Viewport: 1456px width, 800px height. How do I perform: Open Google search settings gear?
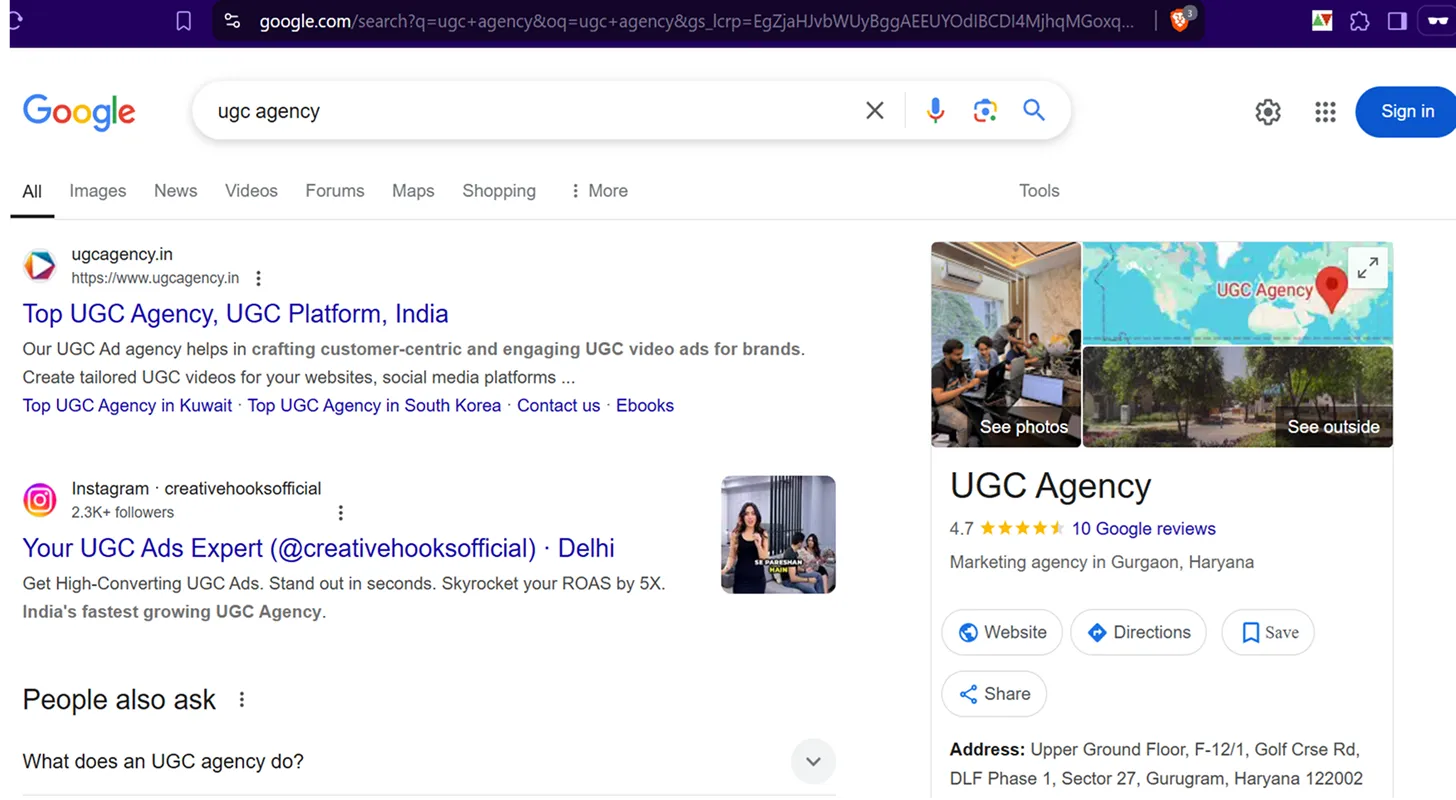1267,111
